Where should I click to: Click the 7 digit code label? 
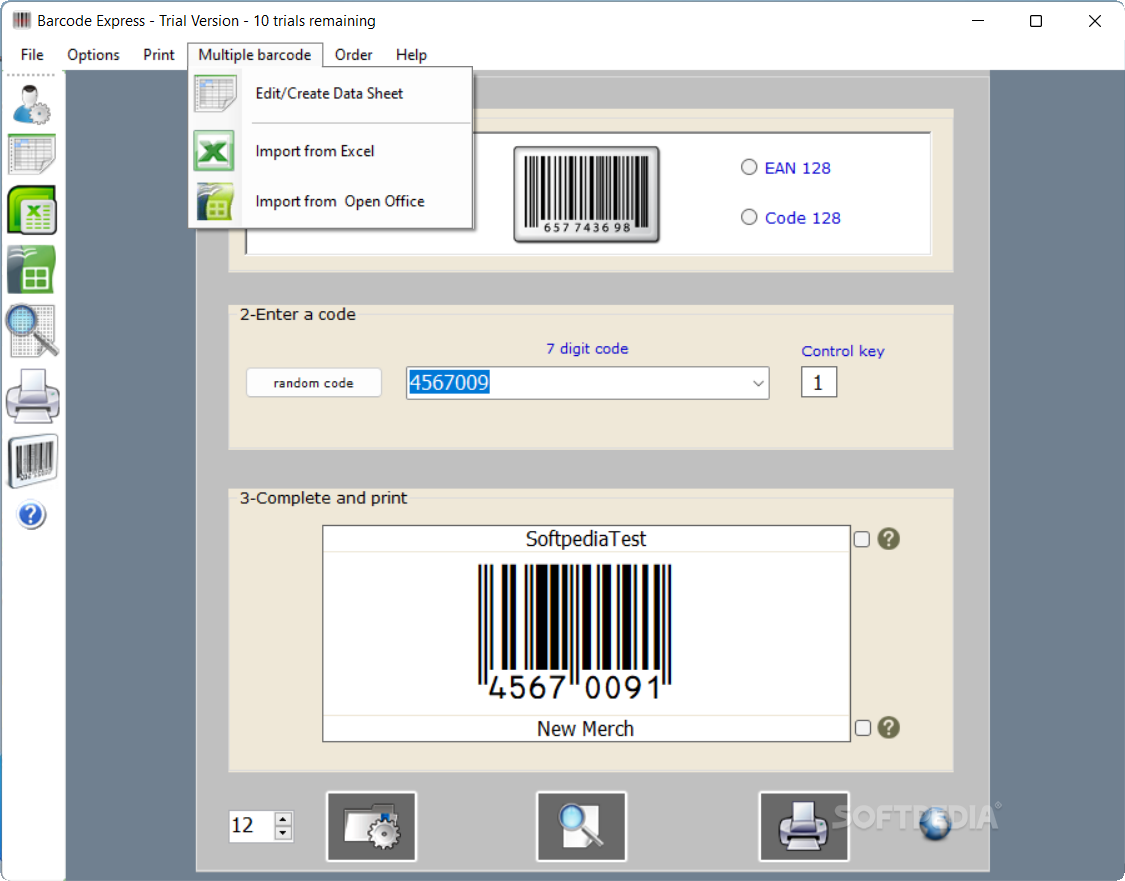pyautogui.click(x=587, y=349)
